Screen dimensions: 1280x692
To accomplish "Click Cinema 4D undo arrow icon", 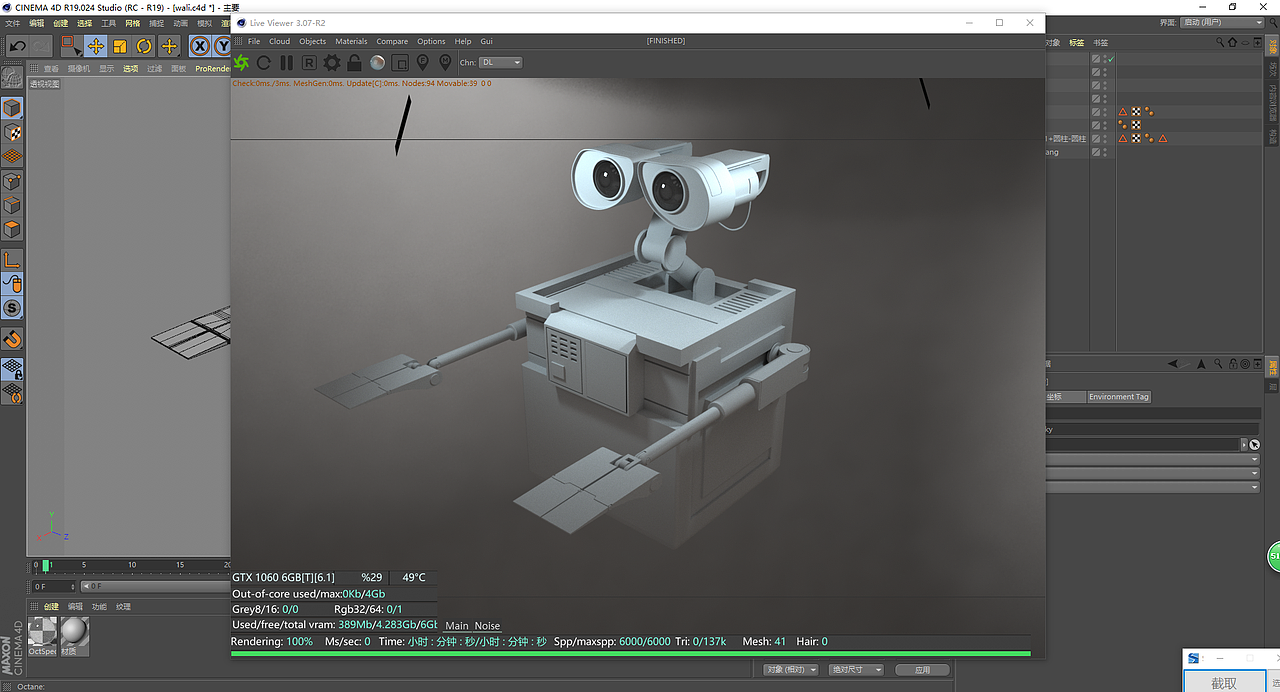I will [x=17, y=46].
